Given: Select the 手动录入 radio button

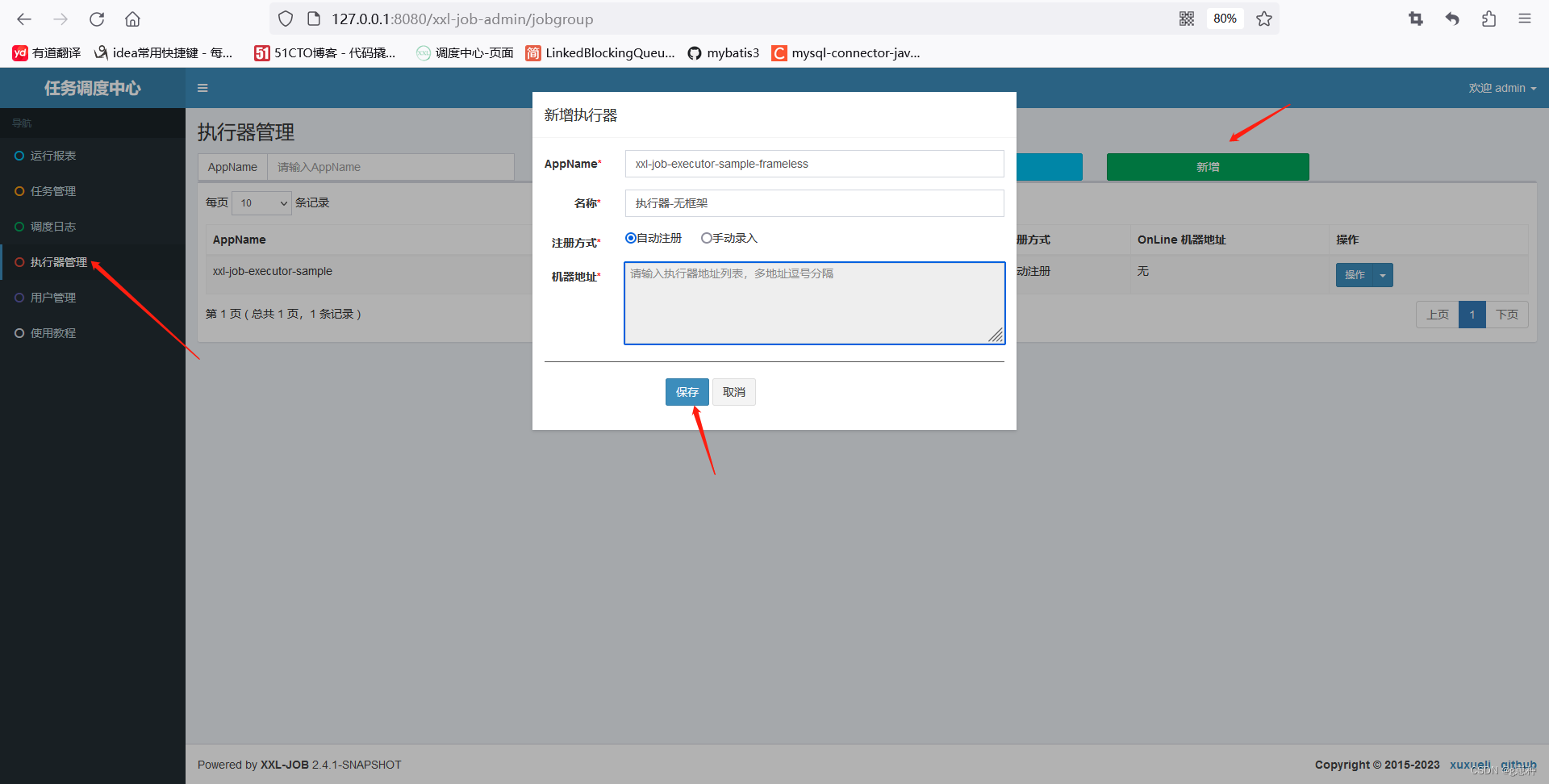Looking at the screenshot, I should tap(707, 238).
